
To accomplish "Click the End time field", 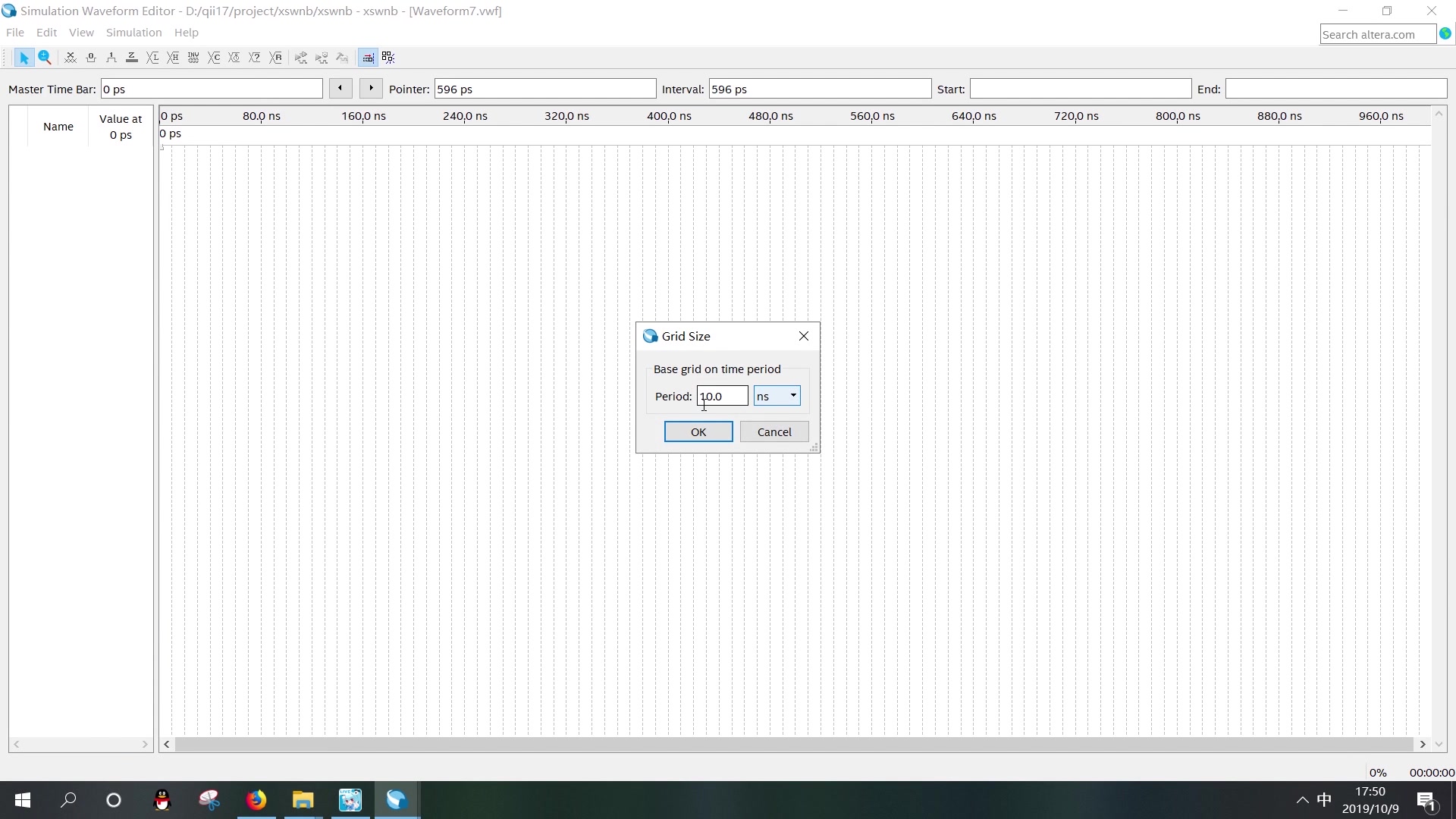I will coord(1336,89).
